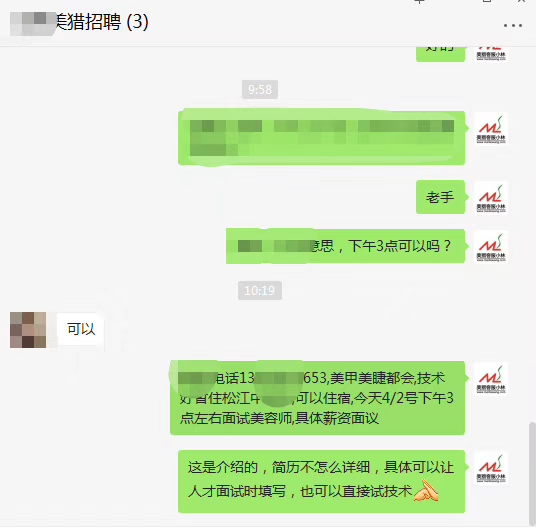The image size is (536, 528).
Task: Click the chat scrollbar thumb on right edge
Action: 532,473
